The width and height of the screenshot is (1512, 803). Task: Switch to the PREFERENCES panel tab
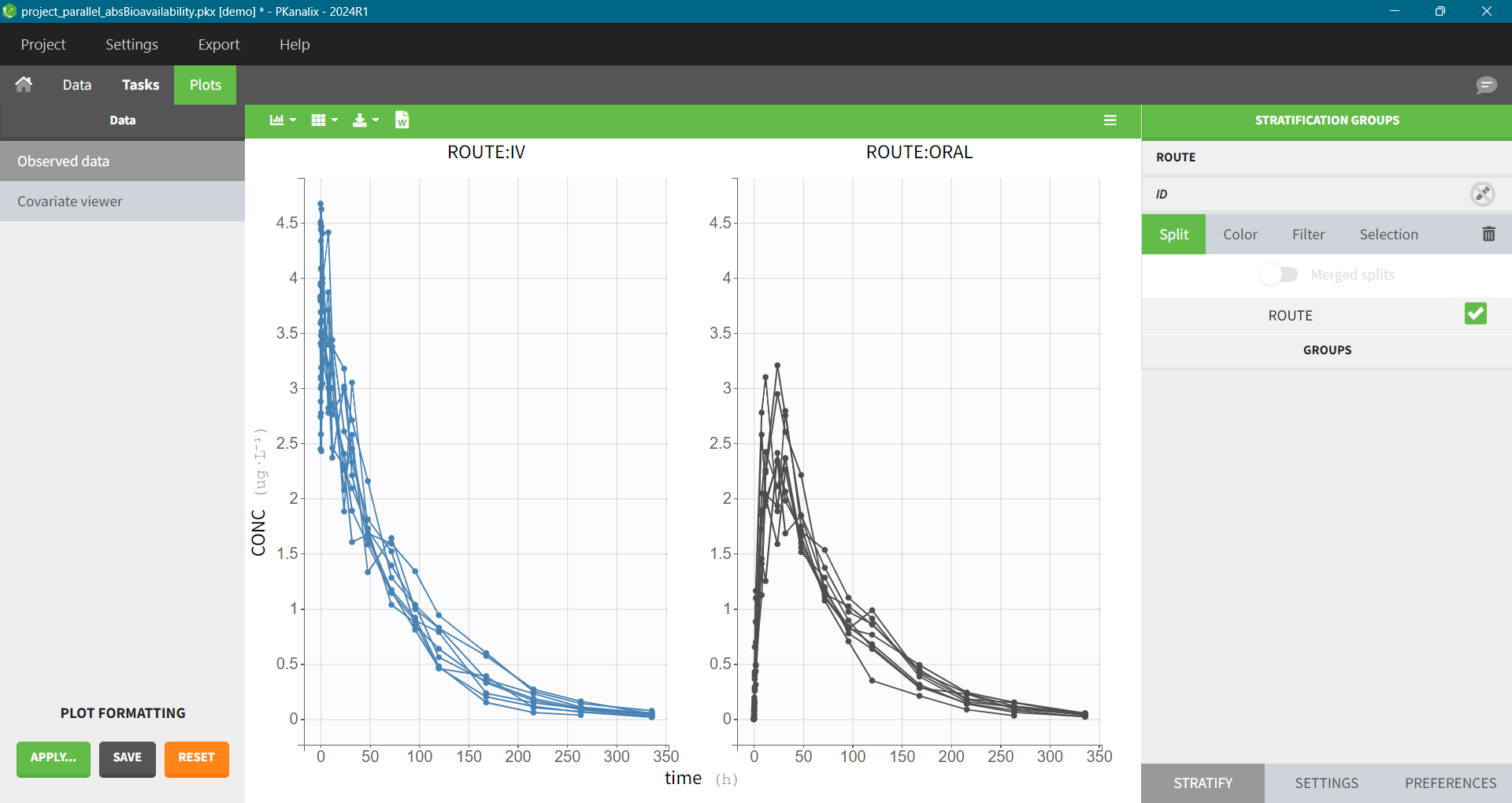click(x=1450, y=783)
